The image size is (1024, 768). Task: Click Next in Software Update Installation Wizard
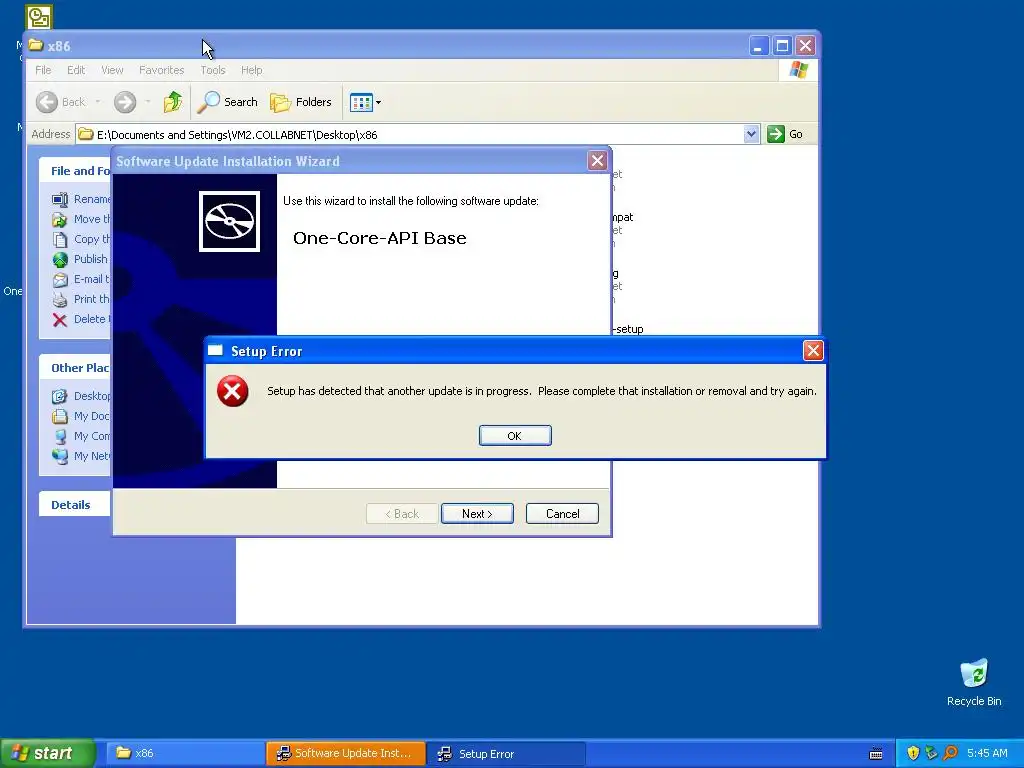[x=477, y=513]
